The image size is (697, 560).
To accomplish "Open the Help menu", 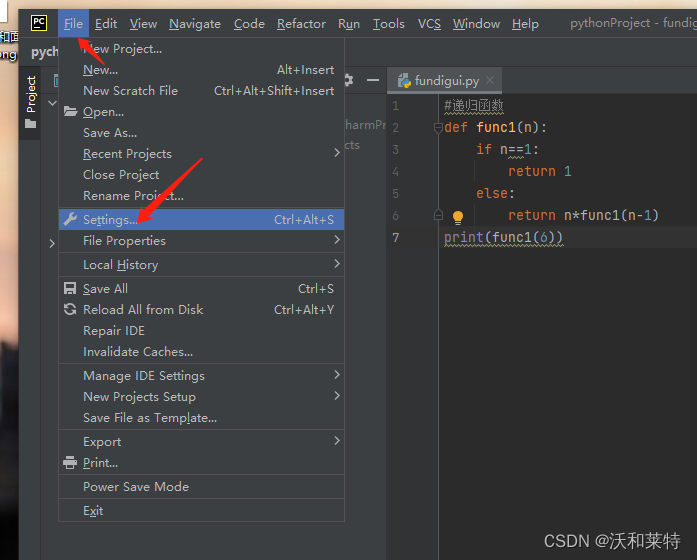I will click(525, 24).
